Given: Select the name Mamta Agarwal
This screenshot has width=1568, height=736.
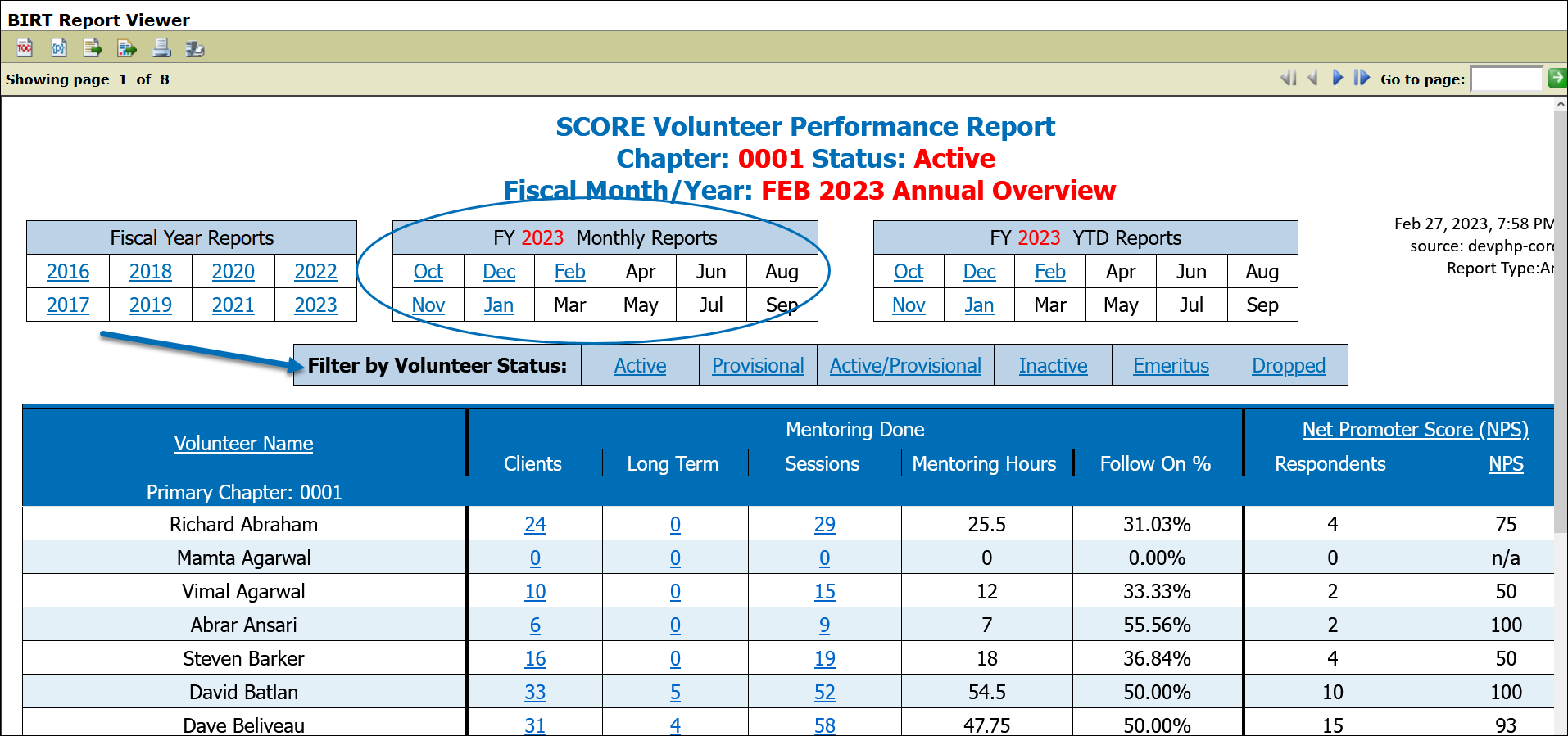Looking at the screenshot, I should pos(244,558).
